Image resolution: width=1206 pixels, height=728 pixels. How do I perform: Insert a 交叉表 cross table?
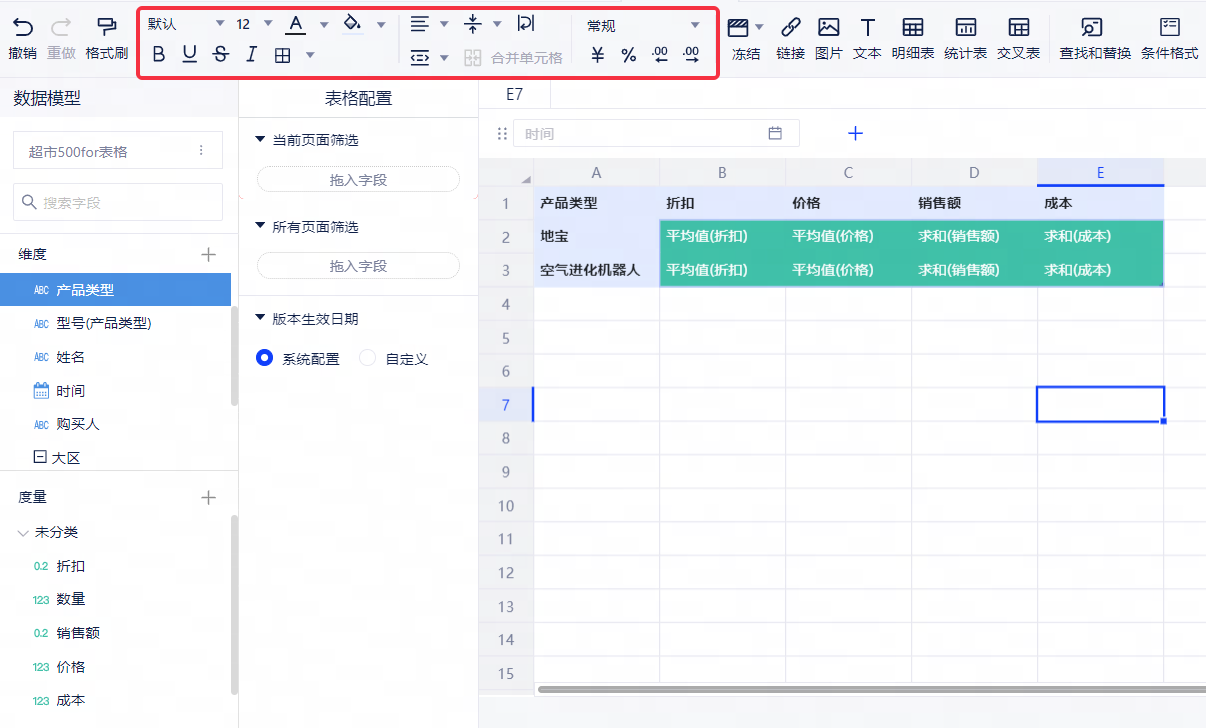point(1018,36)
